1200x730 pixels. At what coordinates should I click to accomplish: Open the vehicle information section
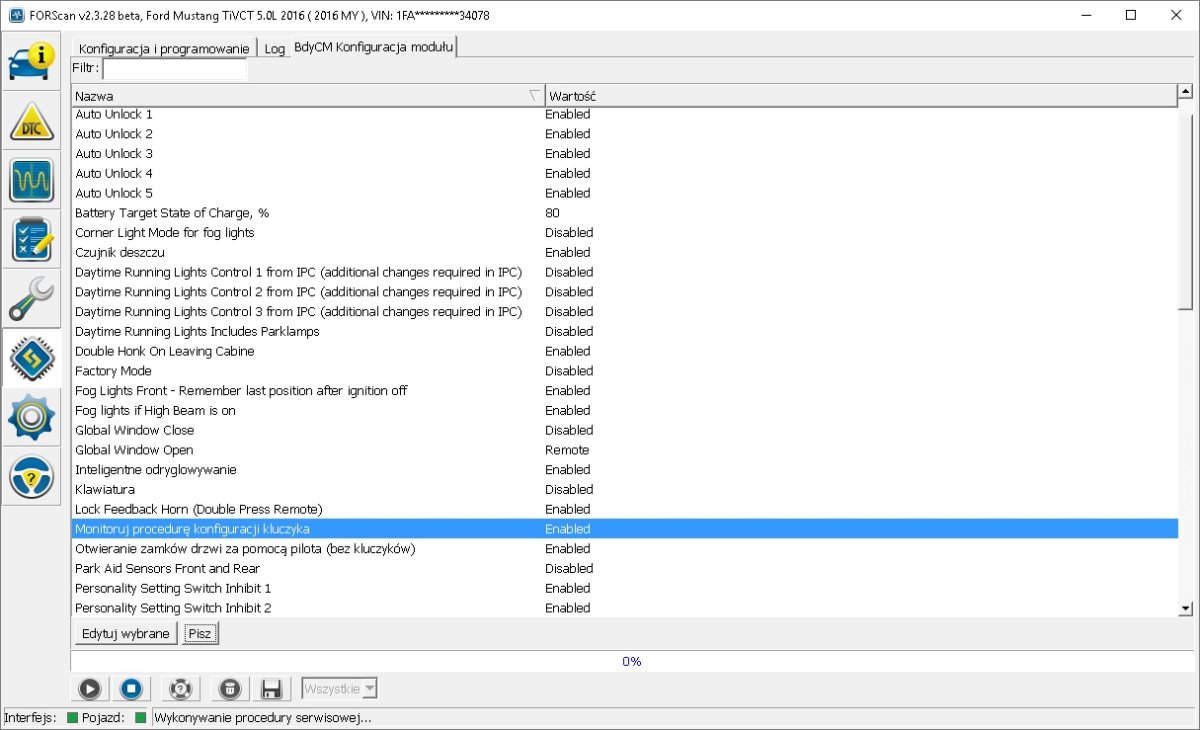[32, 60]
